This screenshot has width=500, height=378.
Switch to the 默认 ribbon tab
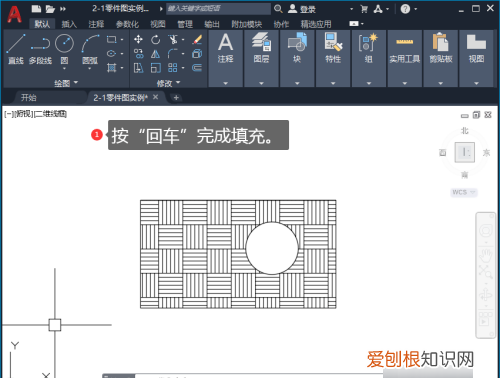coord(42,24)
